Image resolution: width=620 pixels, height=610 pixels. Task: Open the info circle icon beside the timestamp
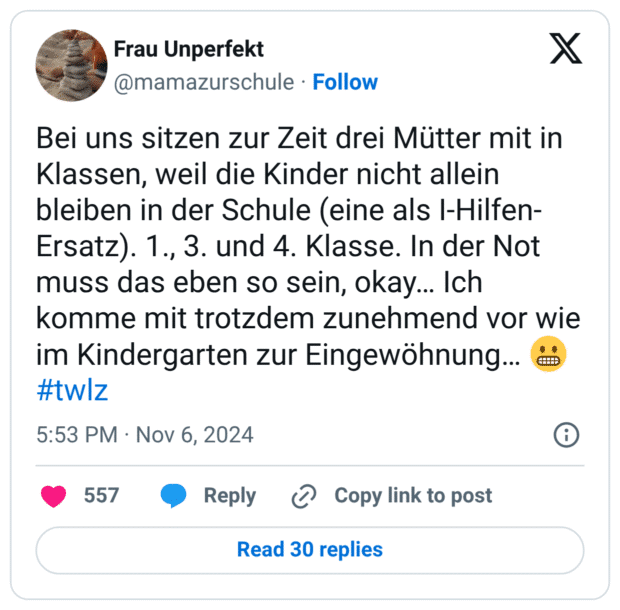coord(566,435)
